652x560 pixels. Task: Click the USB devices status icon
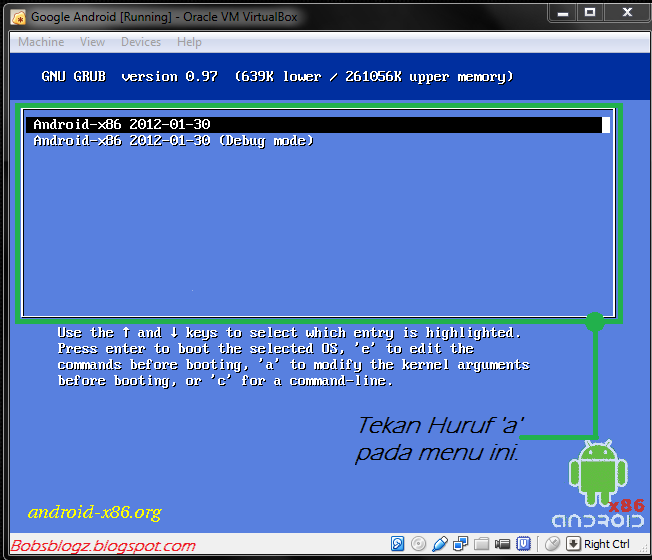440,543
